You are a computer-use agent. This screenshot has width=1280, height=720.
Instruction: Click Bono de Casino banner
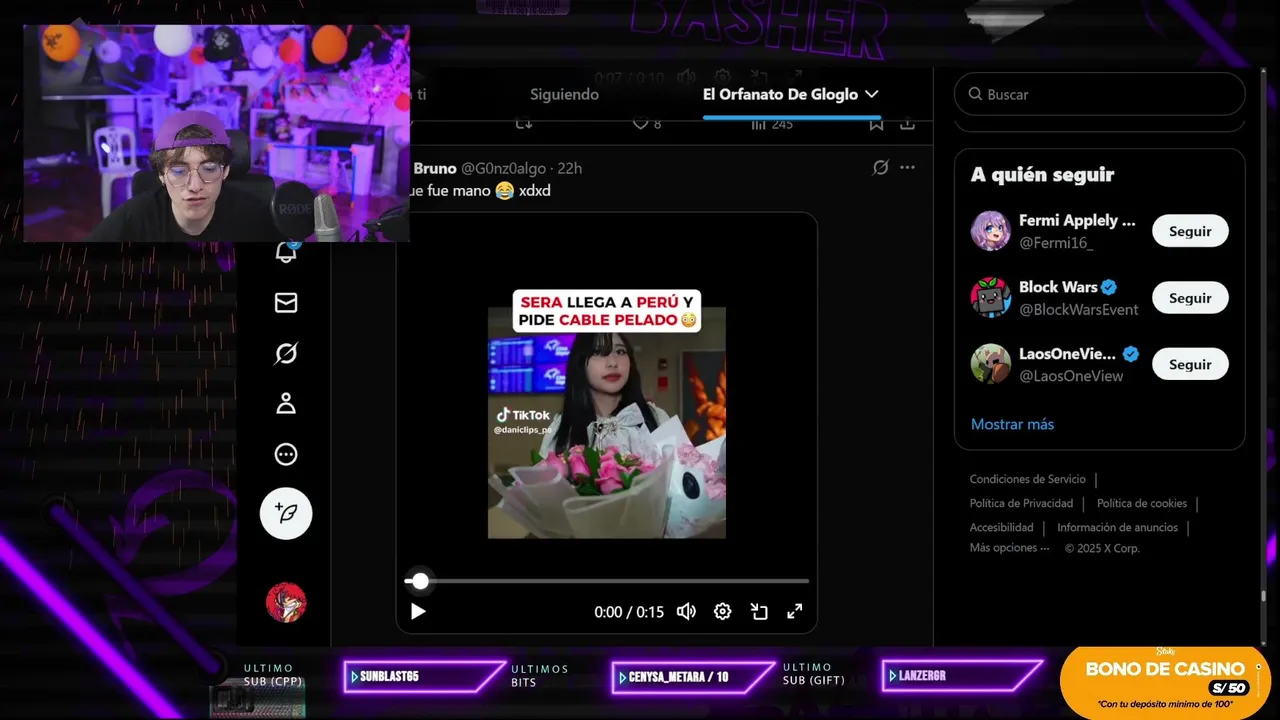1165,682
